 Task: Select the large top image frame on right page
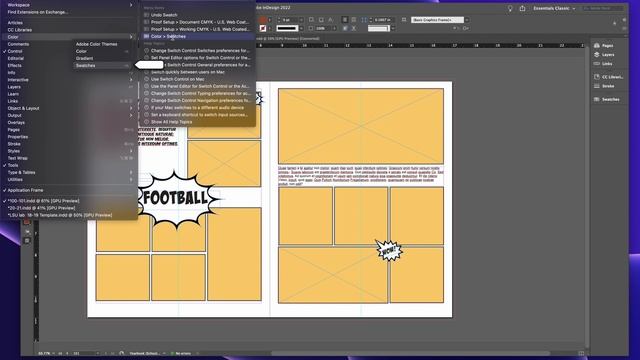point(361,126)
